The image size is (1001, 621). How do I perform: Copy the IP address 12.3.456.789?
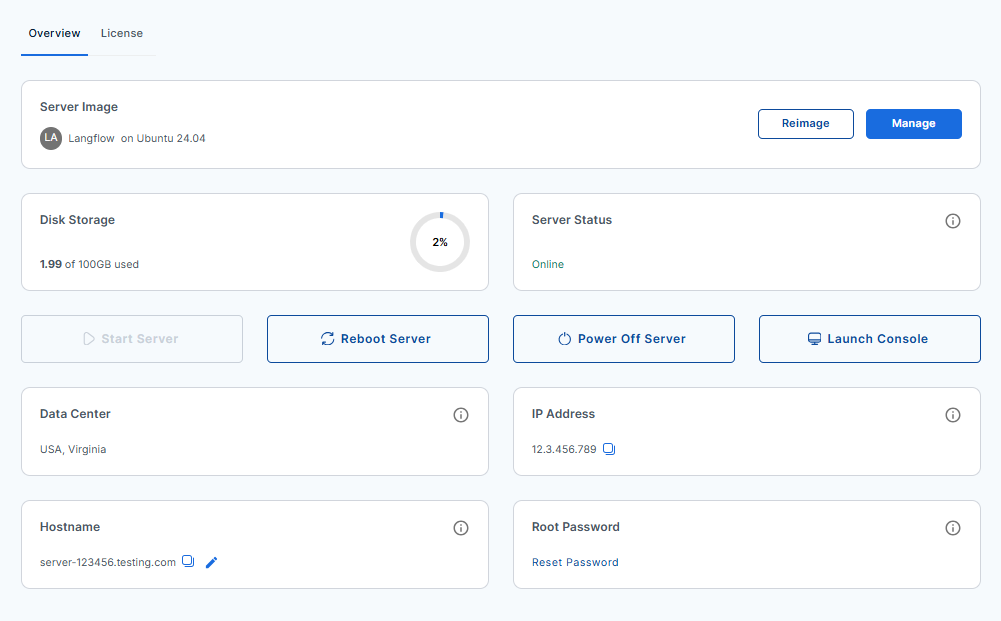pos(609,449)
